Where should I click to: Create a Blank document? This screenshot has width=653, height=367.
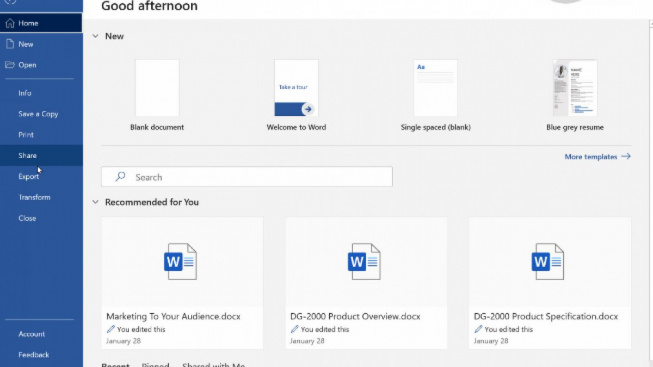(157, 88)
